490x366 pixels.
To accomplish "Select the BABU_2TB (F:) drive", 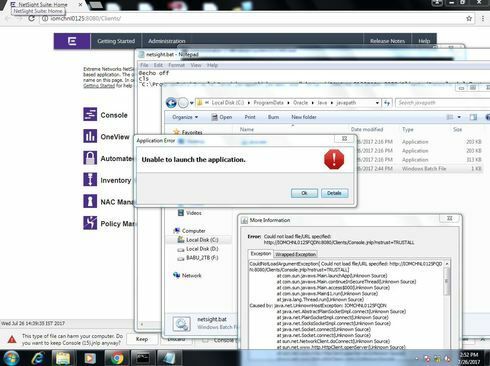I will pos(198,258).
